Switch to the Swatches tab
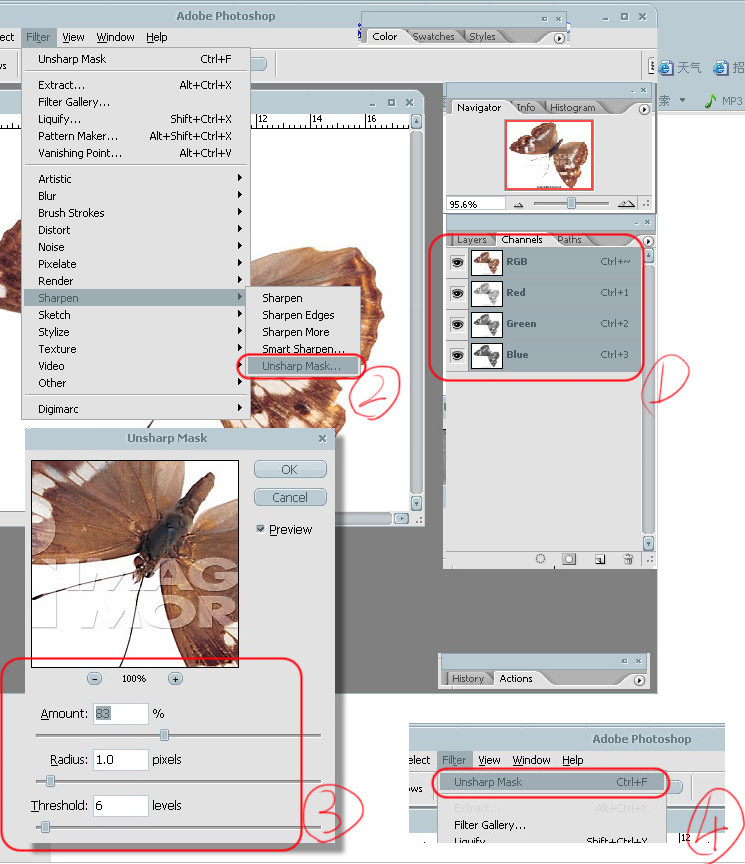 [x=433, y=36]
